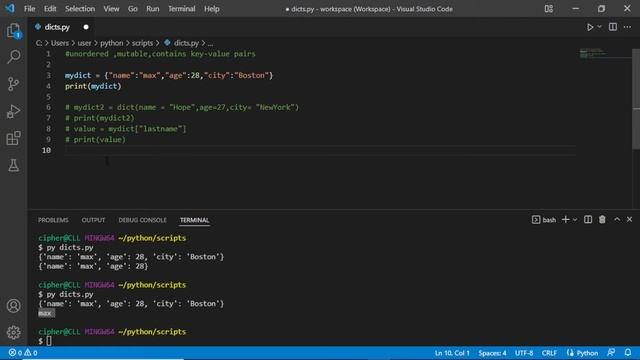
Task: Split the editor to the right
Action: [613, 27]
